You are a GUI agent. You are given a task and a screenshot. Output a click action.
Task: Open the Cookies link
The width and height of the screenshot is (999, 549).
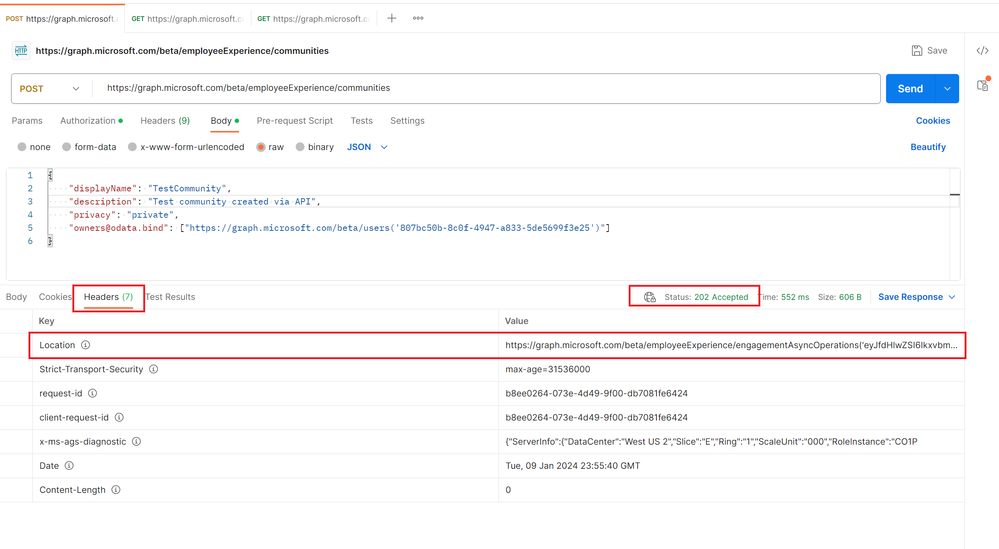click(x=933, y=120)
